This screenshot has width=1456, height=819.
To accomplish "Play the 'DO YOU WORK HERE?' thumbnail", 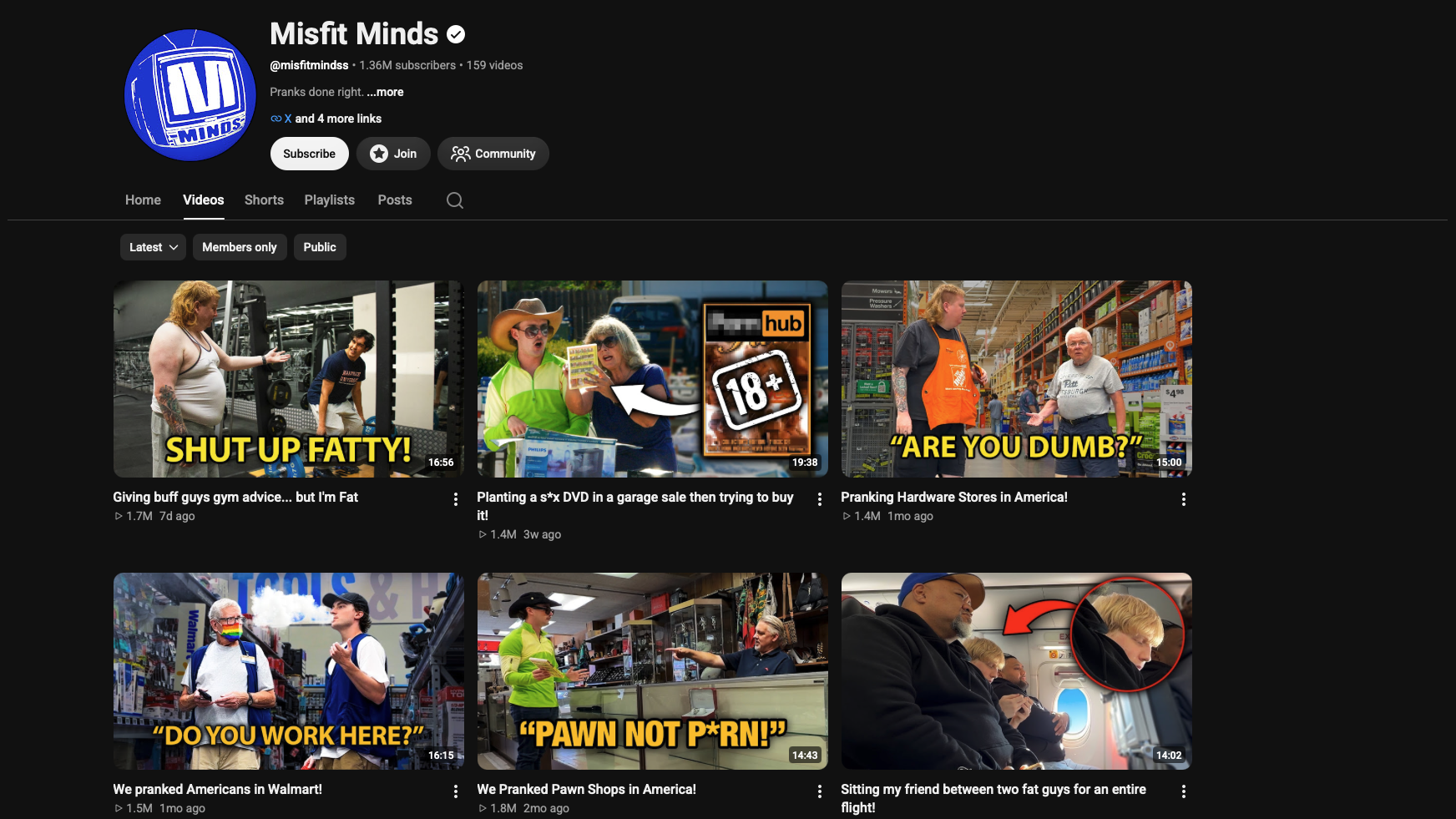I will click(289, 671).
